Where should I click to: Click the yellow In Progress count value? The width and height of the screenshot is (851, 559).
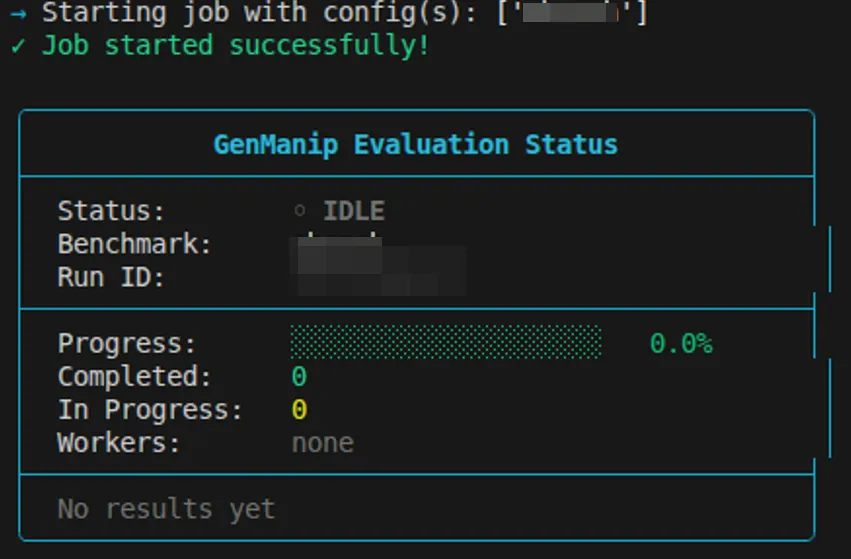point(299,410)
